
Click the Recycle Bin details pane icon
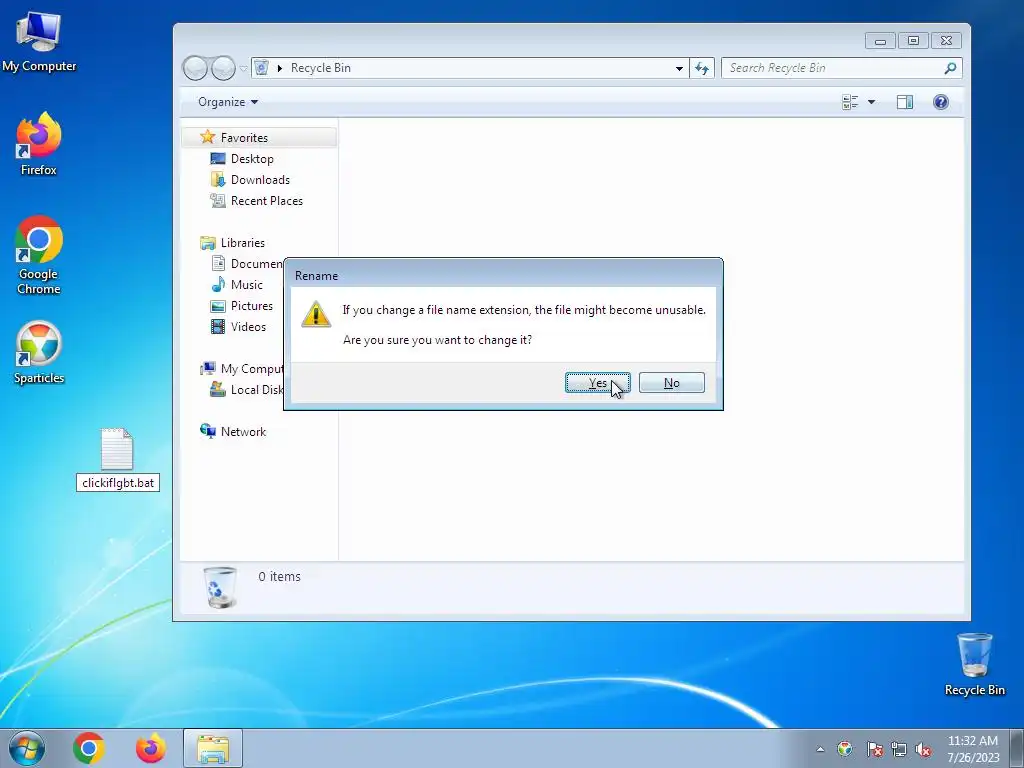[220, 587]
